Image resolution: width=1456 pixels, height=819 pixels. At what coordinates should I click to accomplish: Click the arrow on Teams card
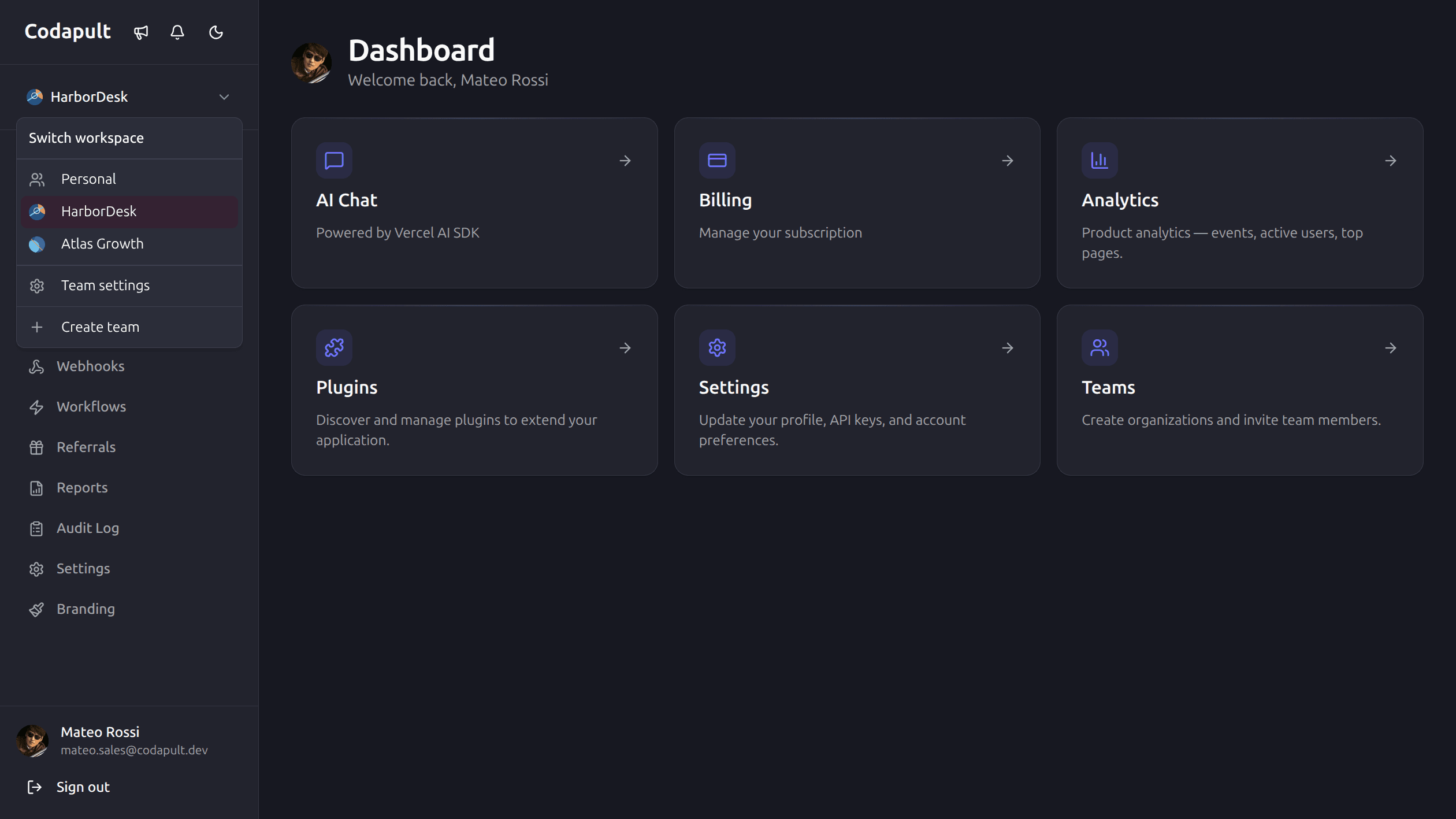coord(1391,348)
